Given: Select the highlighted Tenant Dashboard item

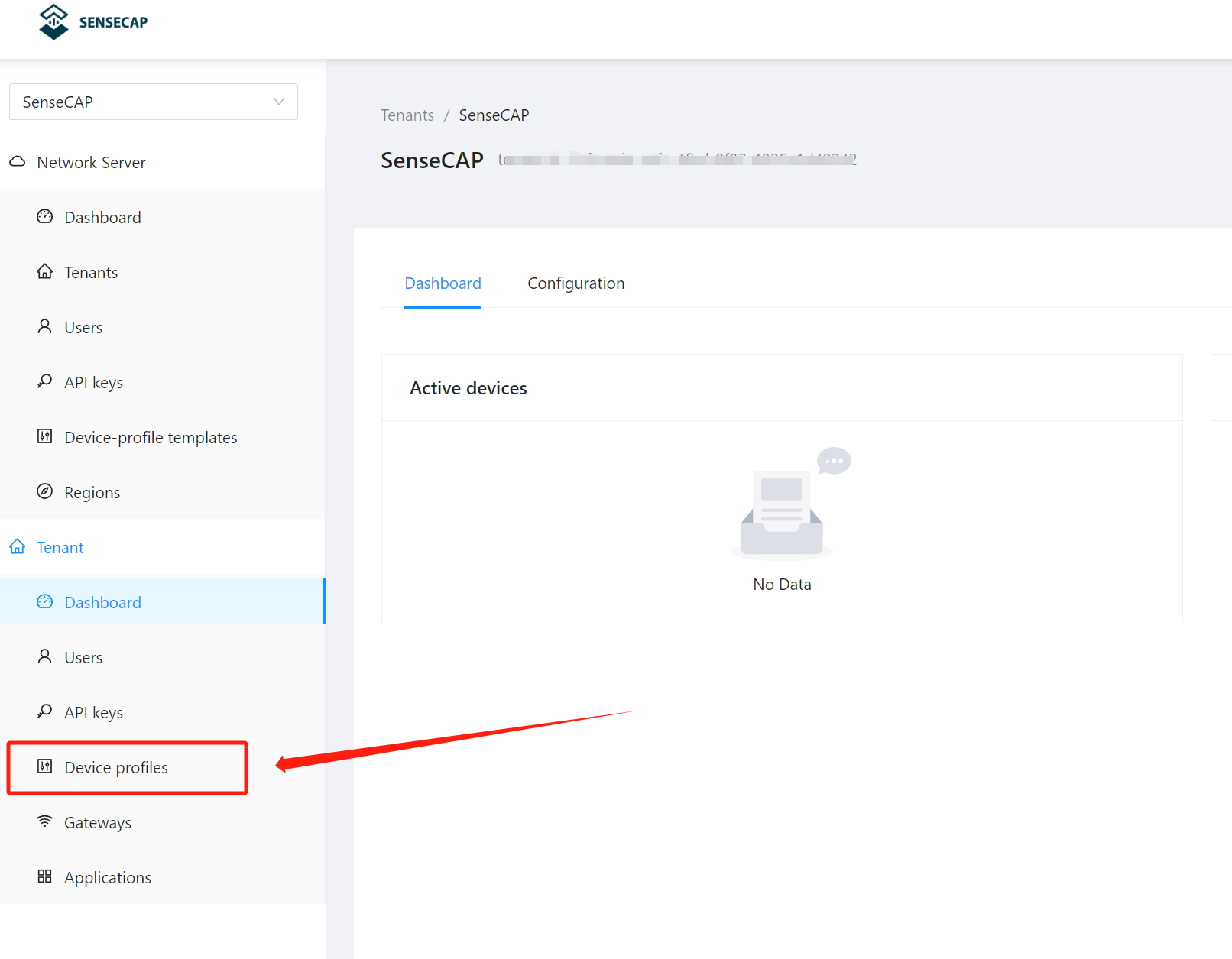Looking at the screenshot, I should pyautogui.click(x=162, y=602).
